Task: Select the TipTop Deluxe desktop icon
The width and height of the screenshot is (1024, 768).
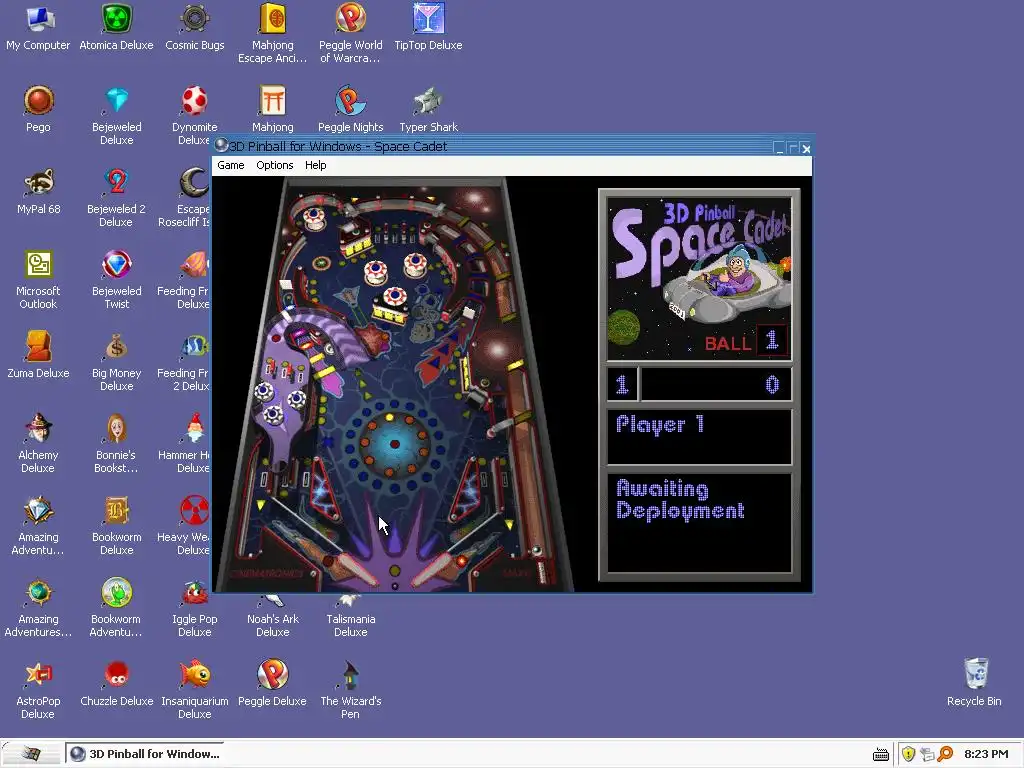Action: pos(428,28)
